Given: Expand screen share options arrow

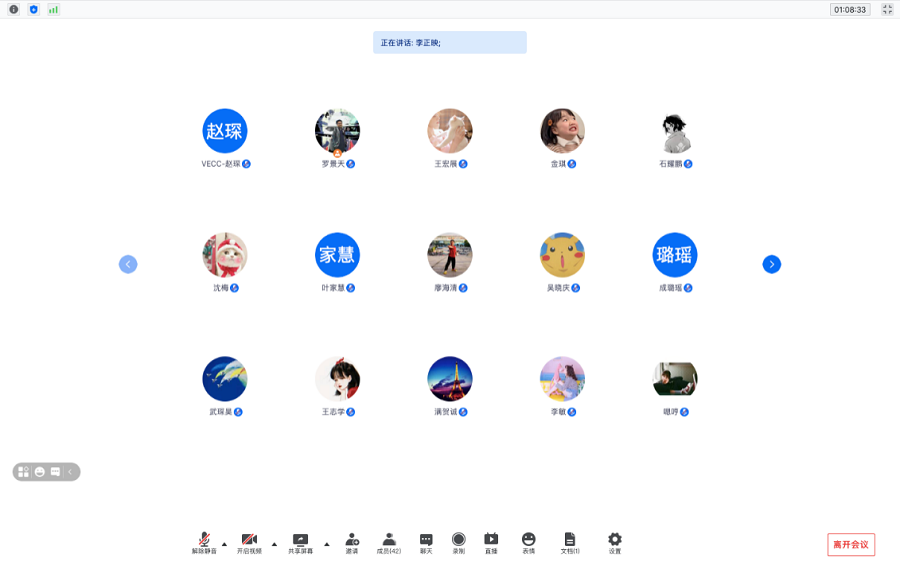Looking at the screenshot, I should tap(326, 544).
